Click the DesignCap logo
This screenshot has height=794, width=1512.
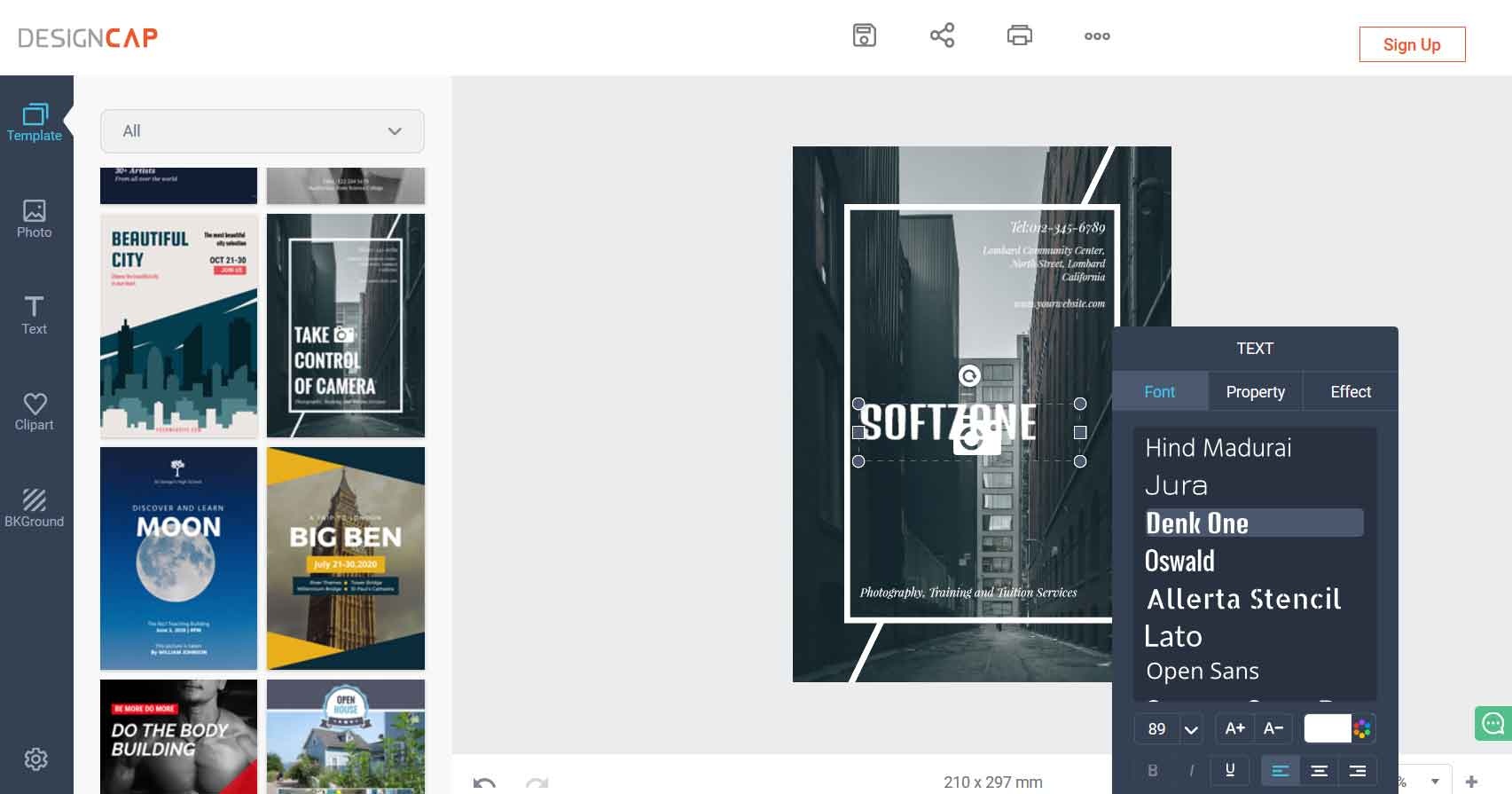[88, 38]
